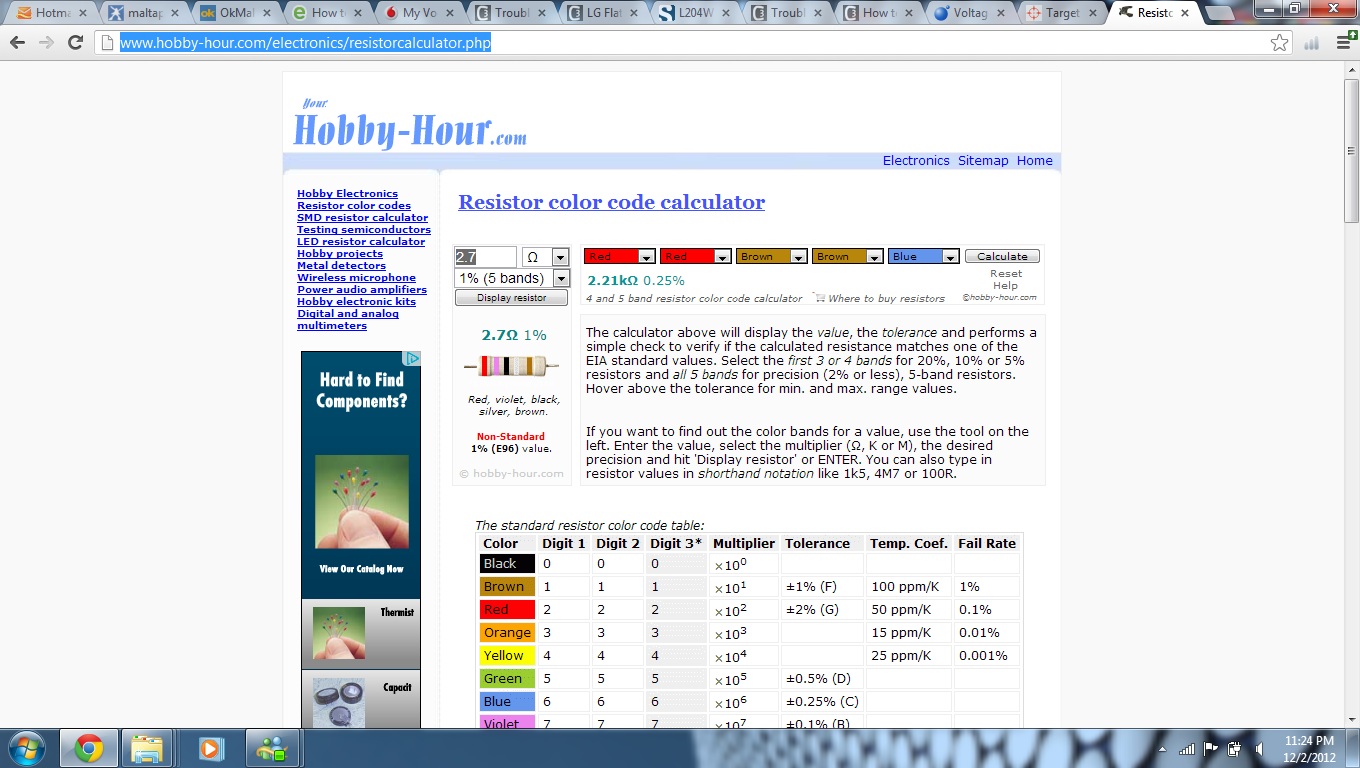1360x768 pixels.
Task: Click the Black color cell in the table
Action: pyautogui.click(x=507, y=564)
